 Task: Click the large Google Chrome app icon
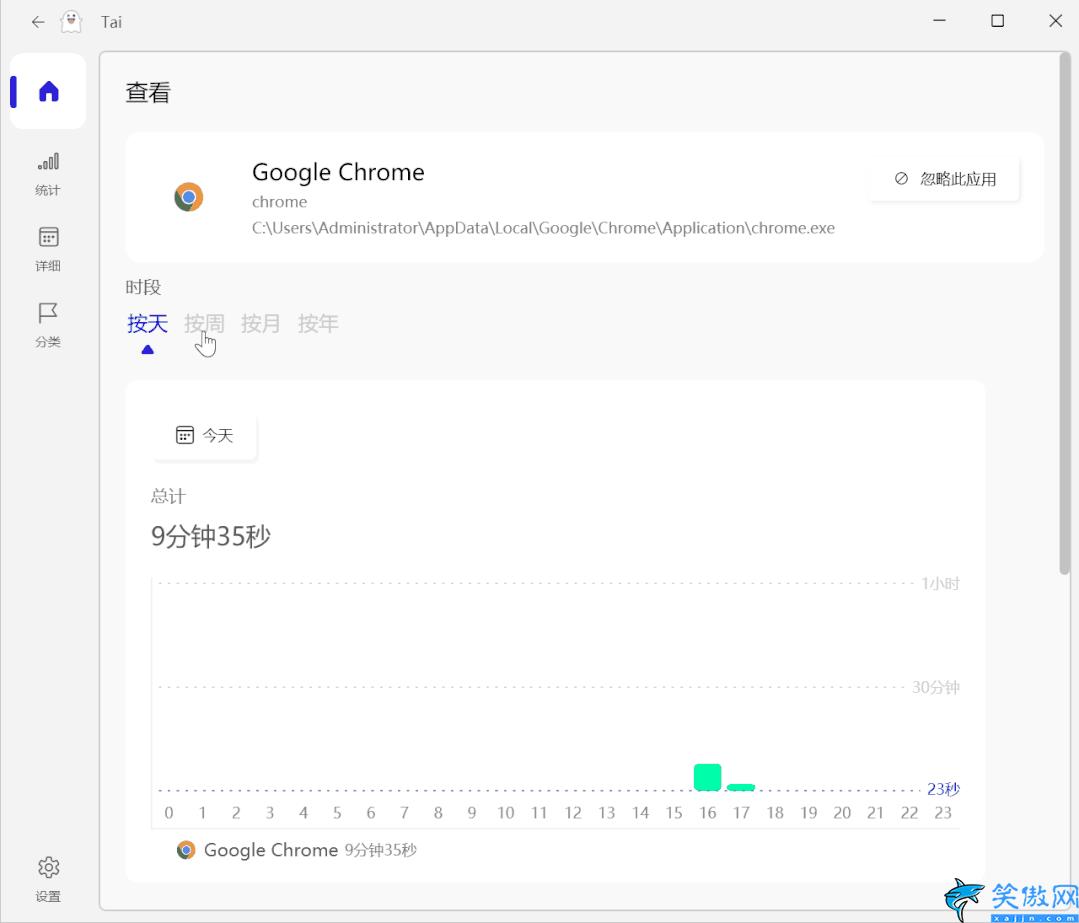189,197
